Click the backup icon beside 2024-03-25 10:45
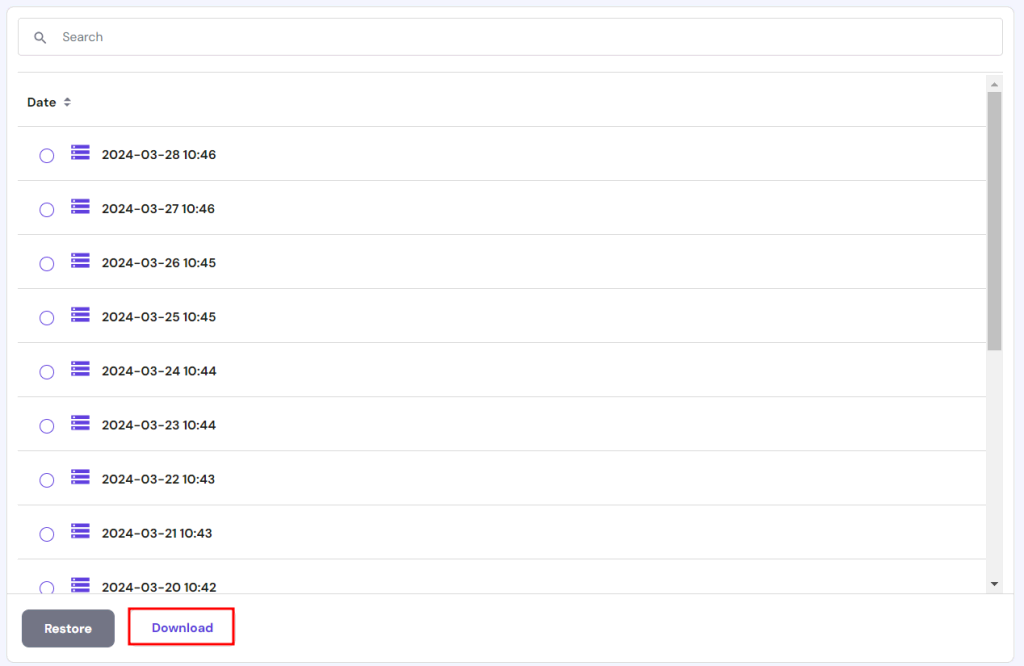The height and width of the screenshot is (666, 1024). point(79,316)
